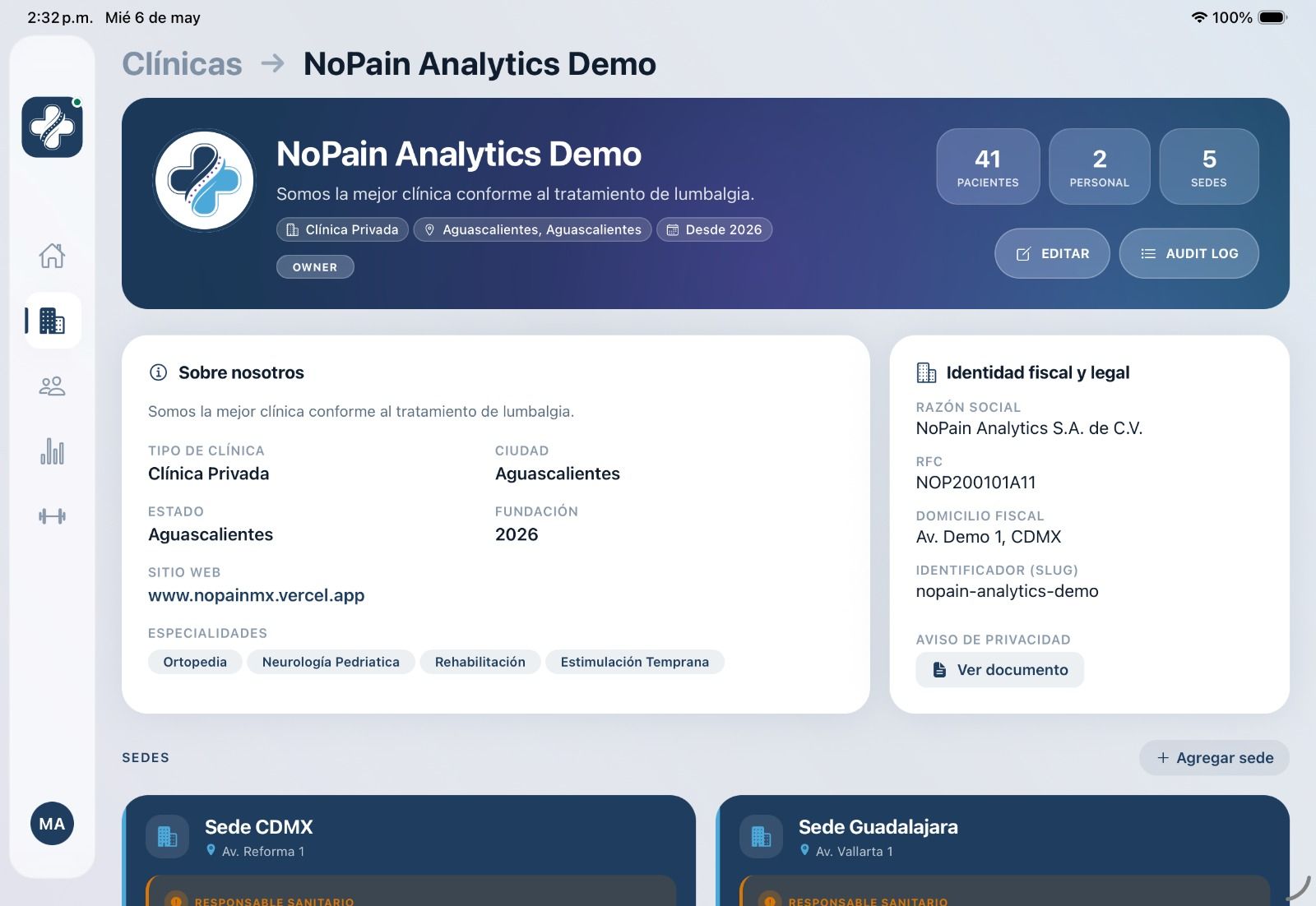
Task: Select the Rehabilitación specialty tag
Action: (x=480, y=662)
